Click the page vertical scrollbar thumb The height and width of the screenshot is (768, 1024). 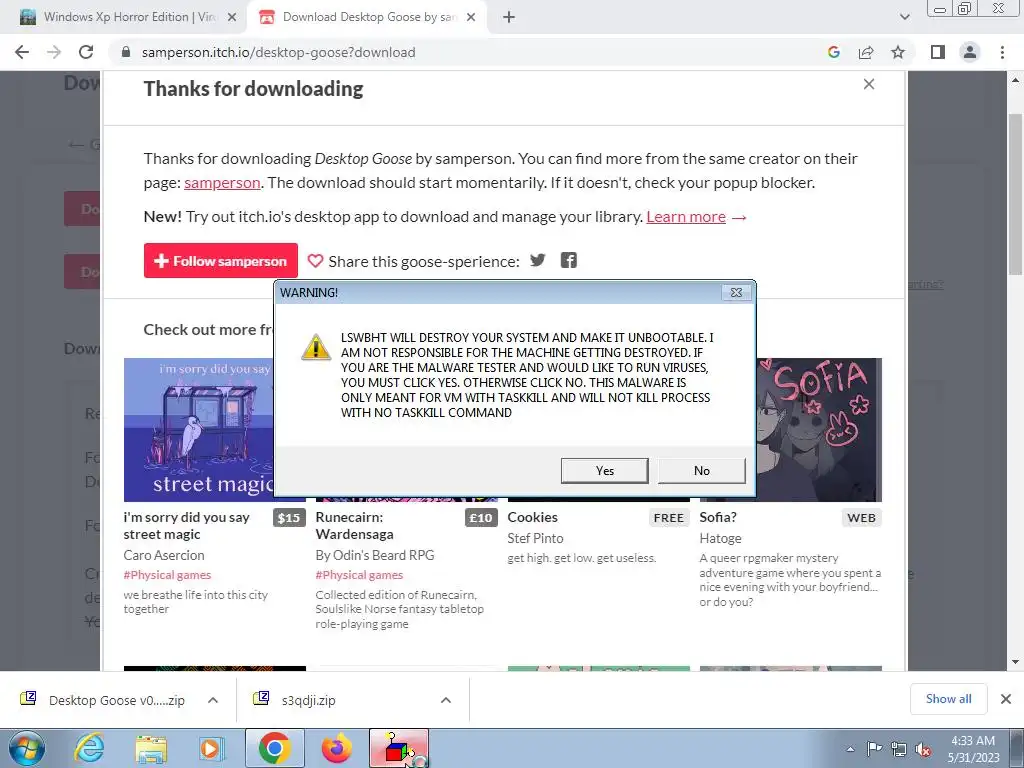pos(1016,195)
